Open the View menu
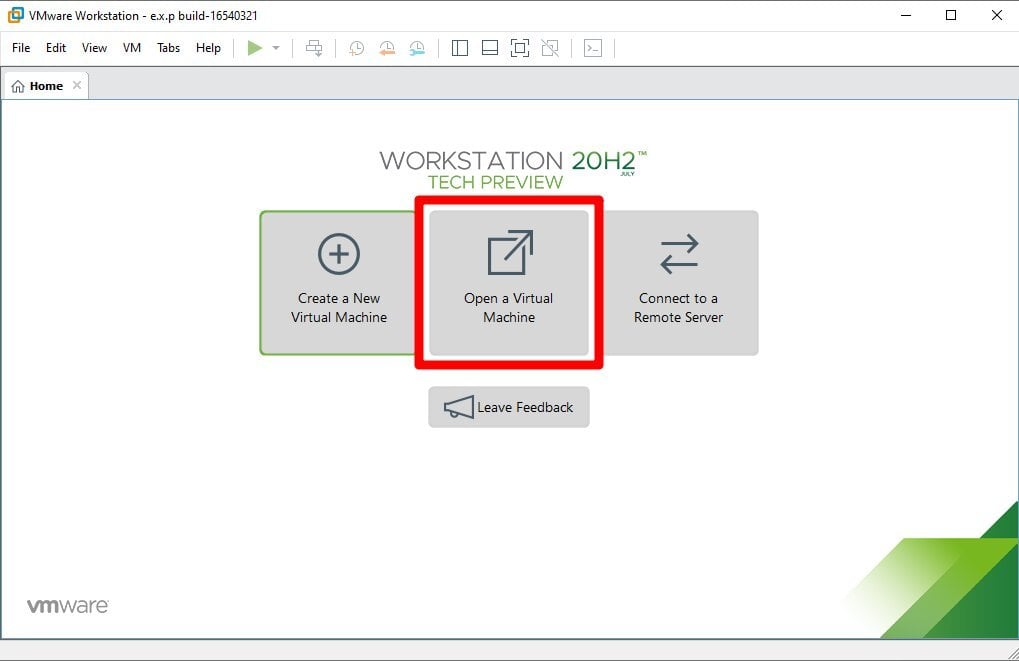Viewport: 1019px width, 661px height. (x=94, y=47)
